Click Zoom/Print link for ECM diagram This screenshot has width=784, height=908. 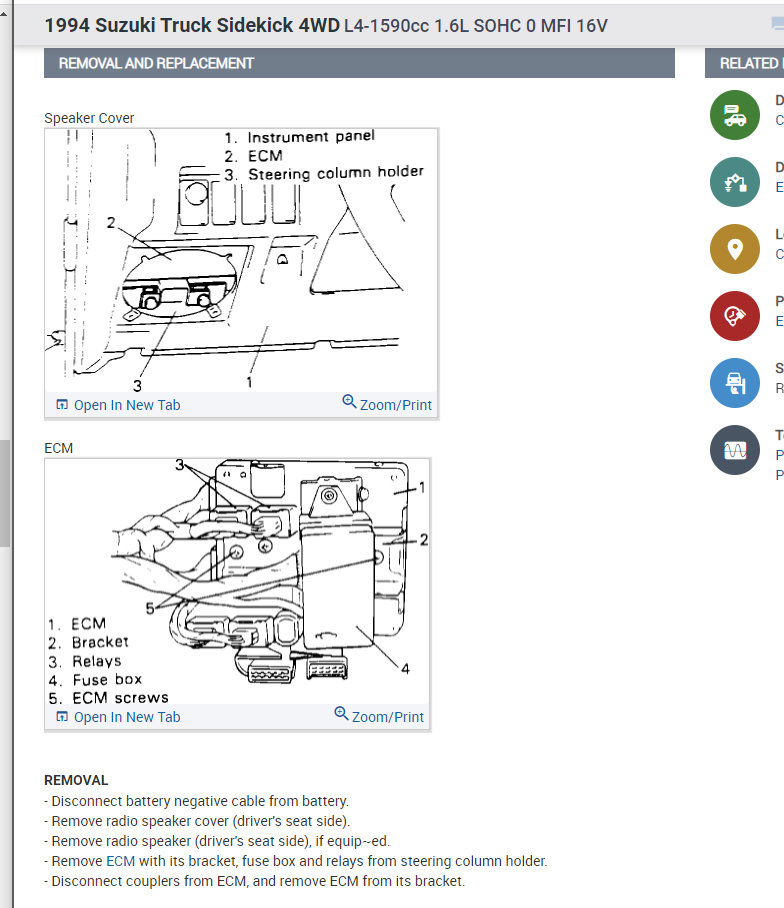pos(387,717)
